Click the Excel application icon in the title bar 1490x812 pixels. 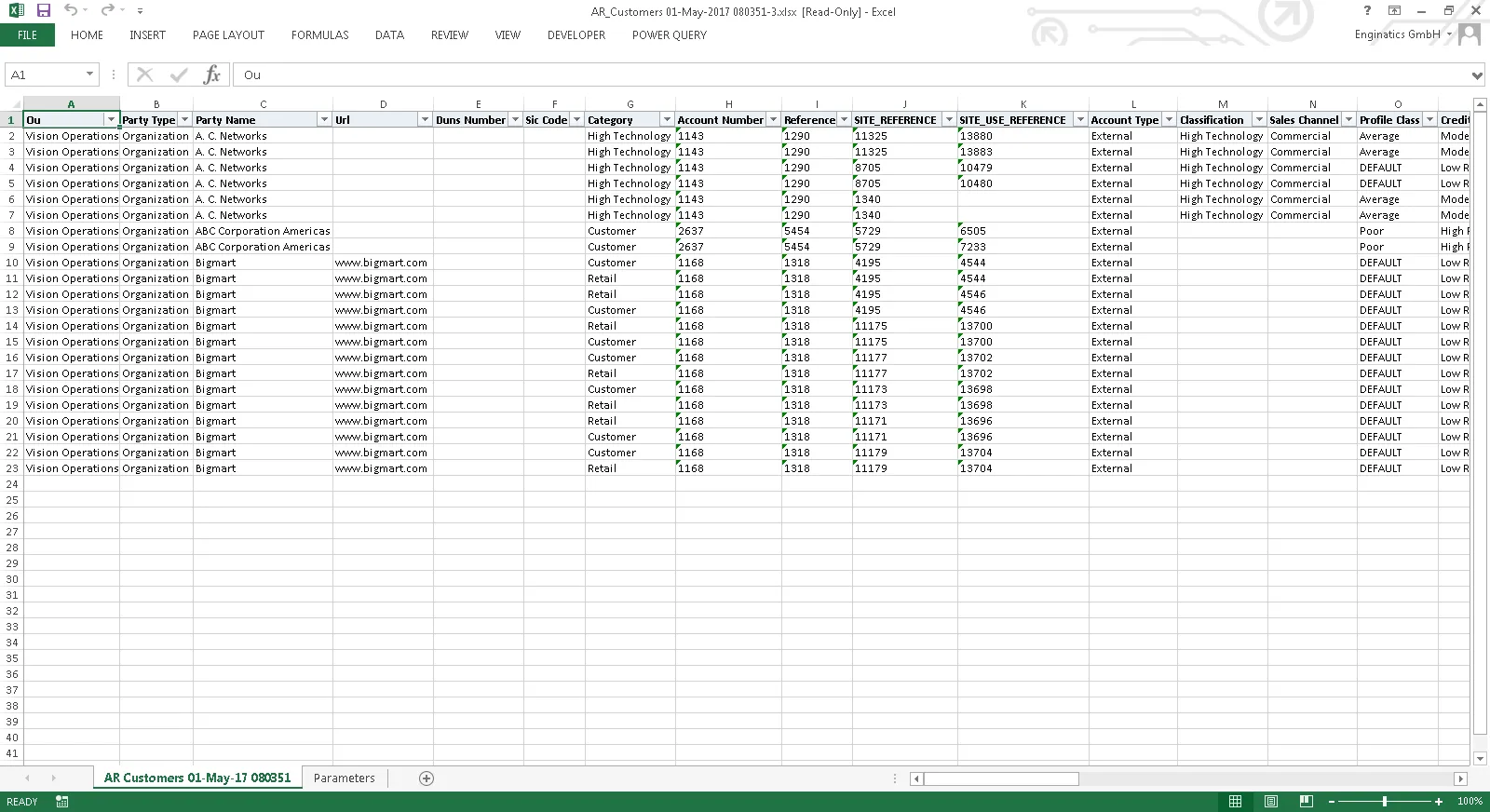pos(16,11)
